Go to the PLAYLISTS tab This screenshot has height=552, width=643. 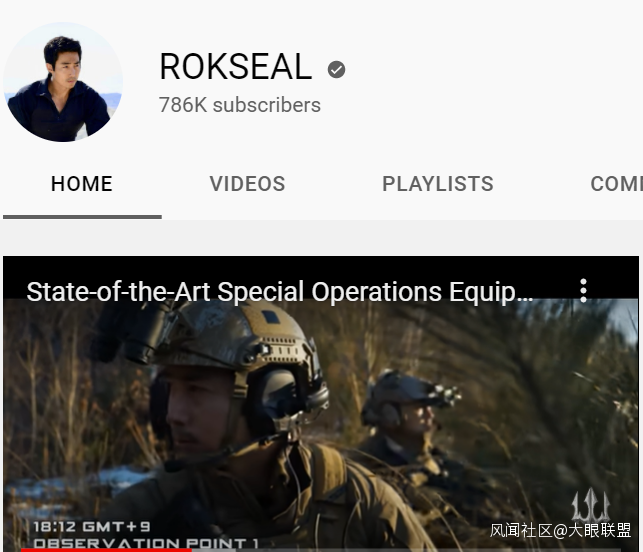438,184
